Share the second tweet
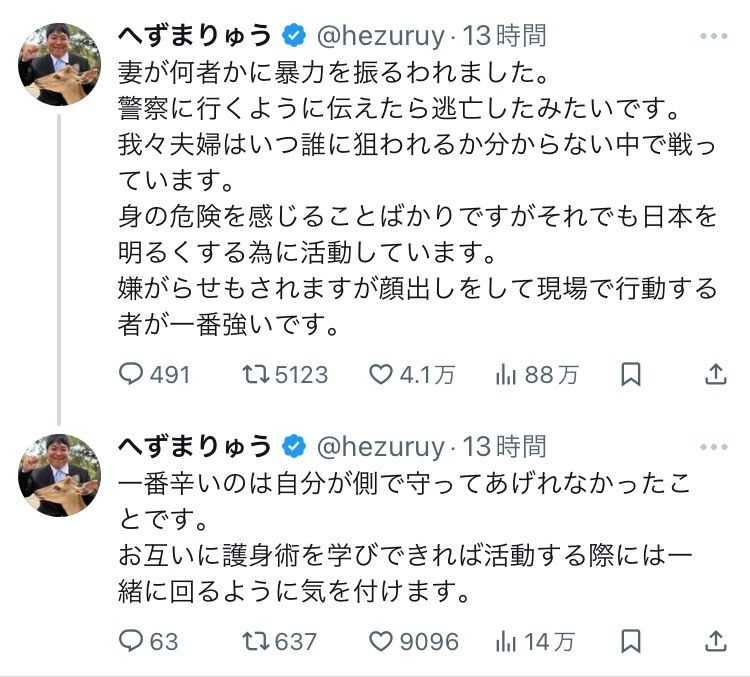This screenshot has width=750, height=677. point(715,641)
